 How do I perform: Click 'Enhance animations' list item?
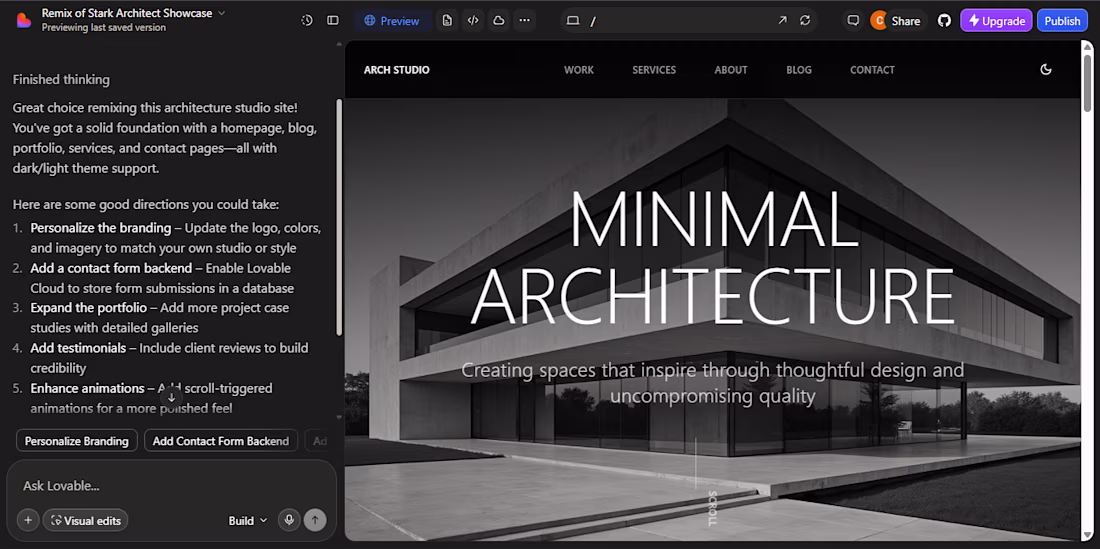pyautogui.click(x=87, y=388)
